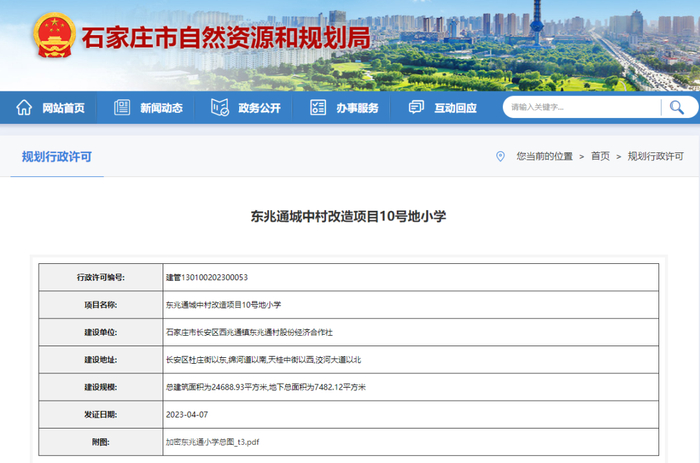Go to 规划行政许可 breadcrumb link
This screenshot has height=463, width=700.
click(x=655, y=156)
